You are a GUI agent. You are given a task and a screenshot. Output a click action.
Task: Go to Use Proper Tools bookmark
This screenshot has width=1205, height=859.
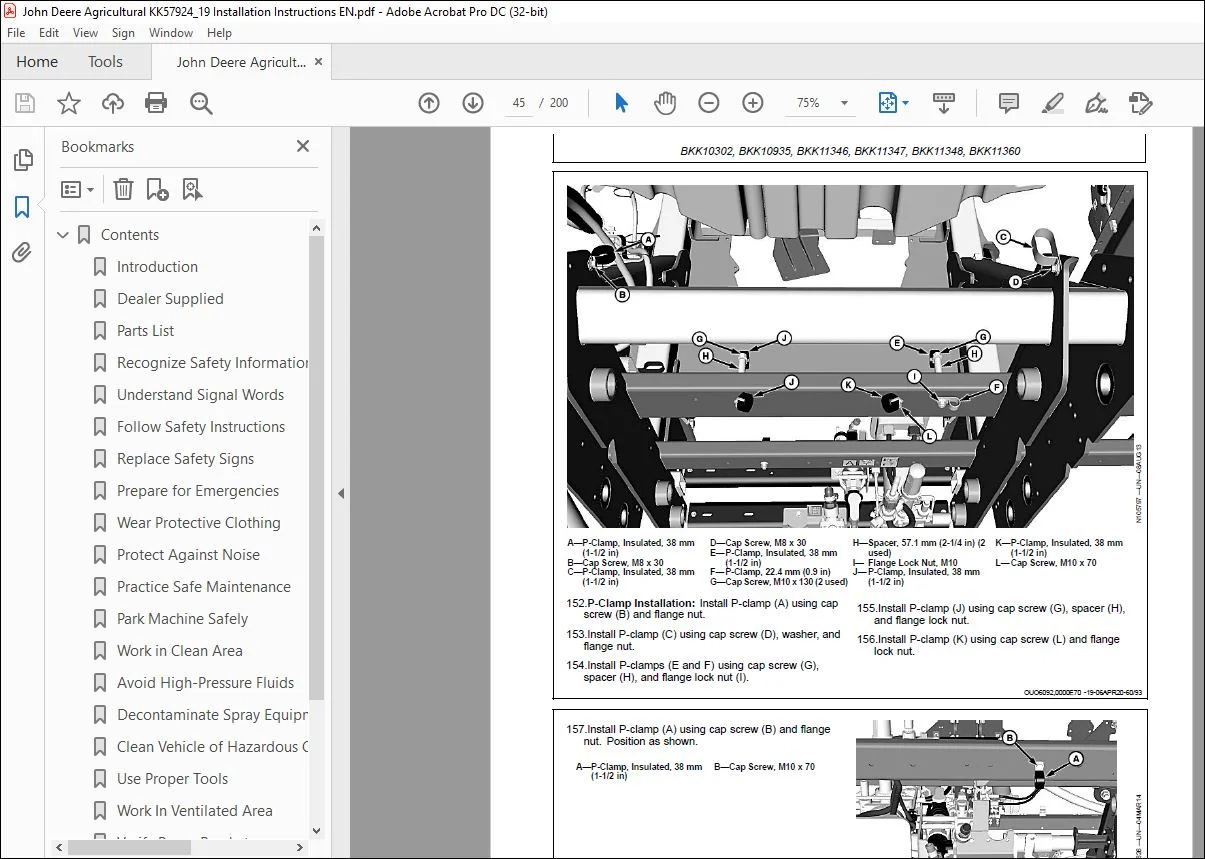tap(172, 779)
